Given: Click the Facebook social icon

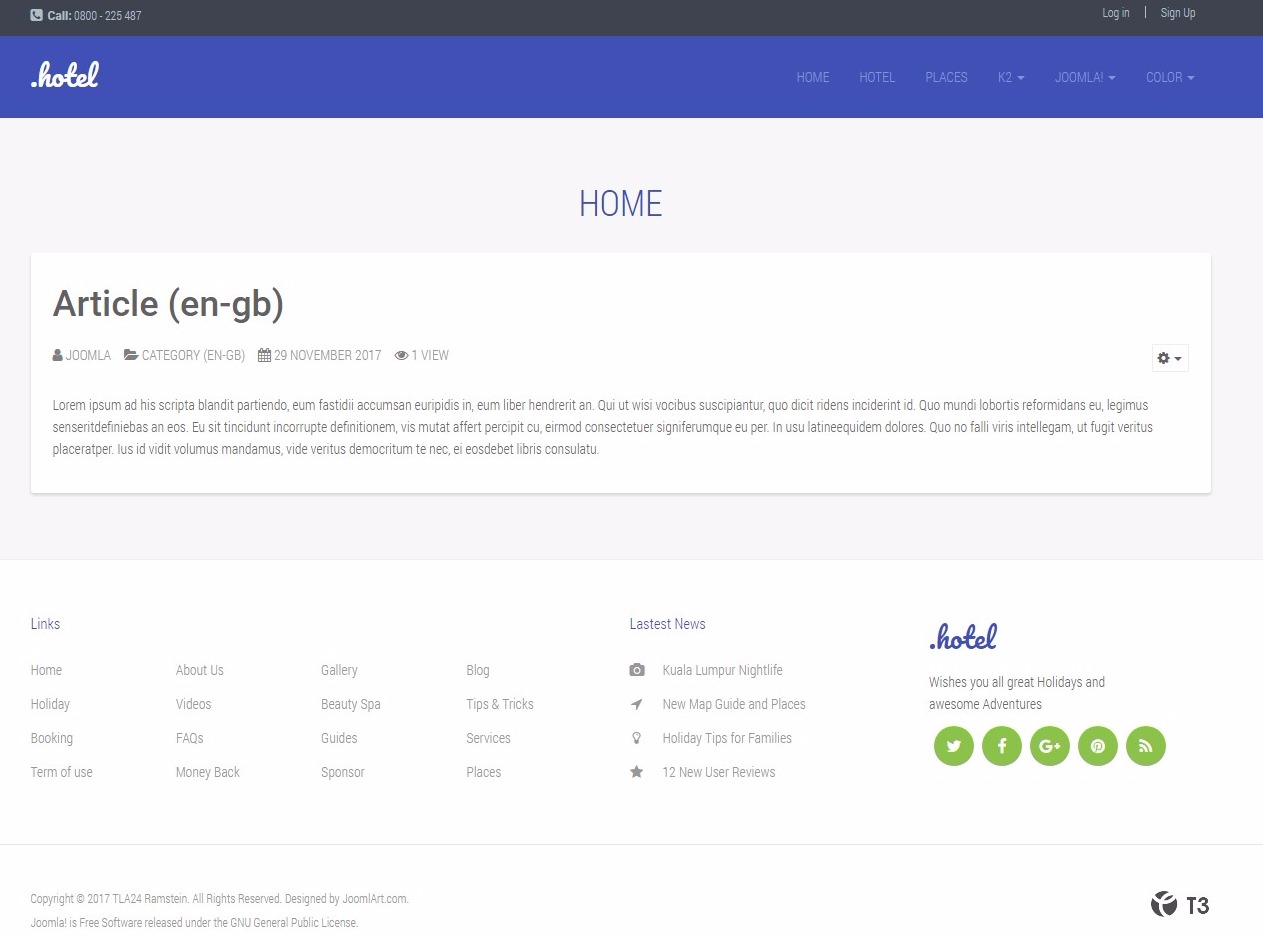Looking at the screenshot, I should tap(1001, 745).
